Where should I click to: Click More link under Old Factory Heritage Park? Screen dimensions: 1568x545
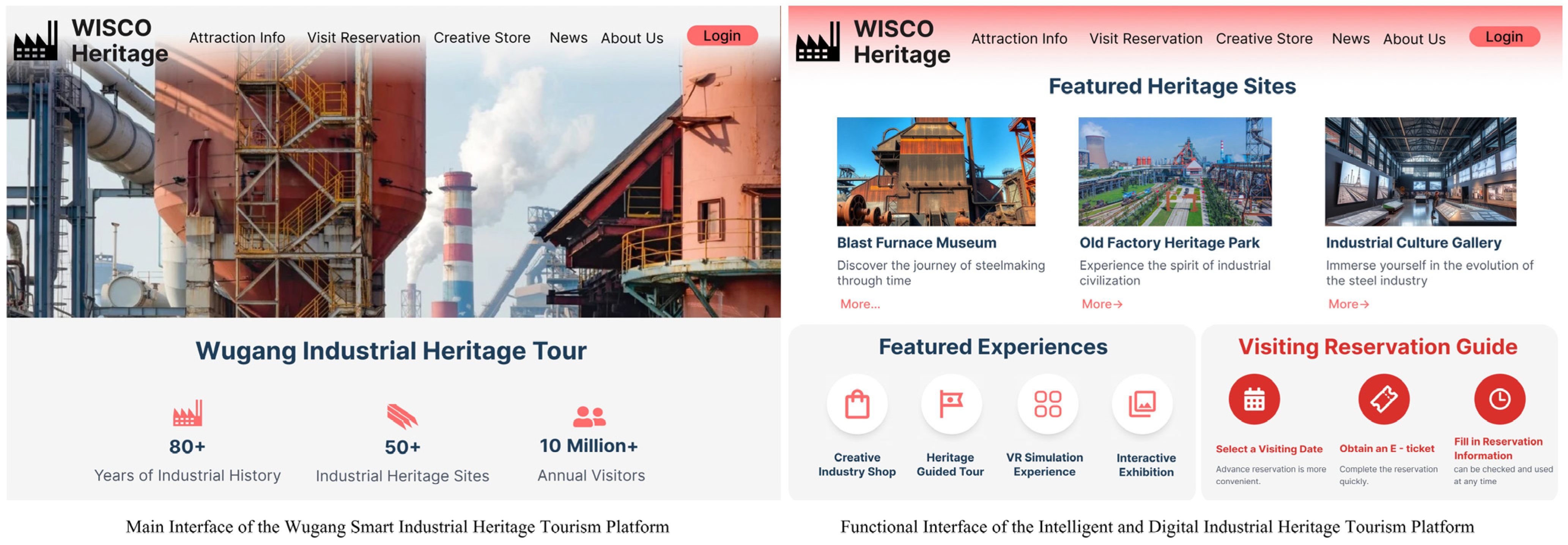(1101, 304)
